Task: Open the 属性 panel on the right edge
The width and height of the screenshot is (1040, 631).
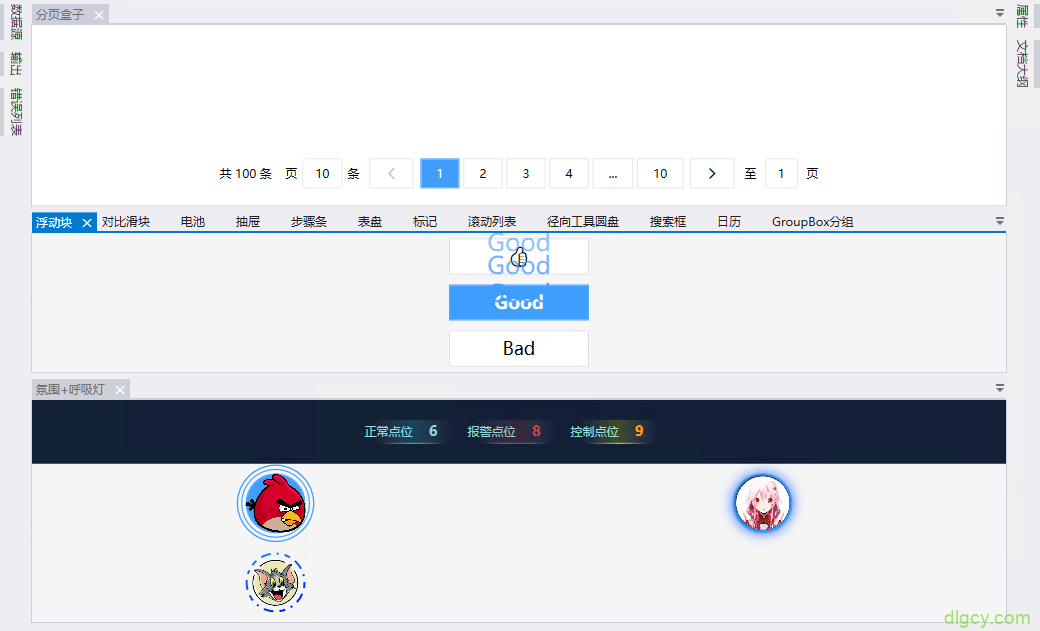Action: coord(1022,17)
